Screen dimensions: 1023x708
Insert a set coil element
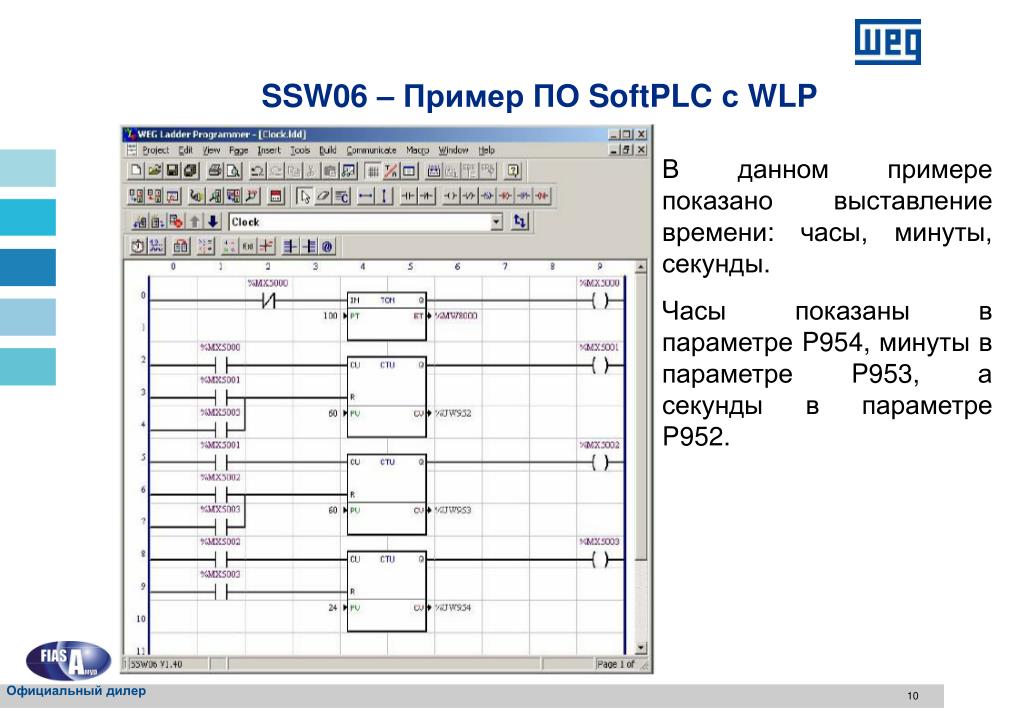(487, 196)
